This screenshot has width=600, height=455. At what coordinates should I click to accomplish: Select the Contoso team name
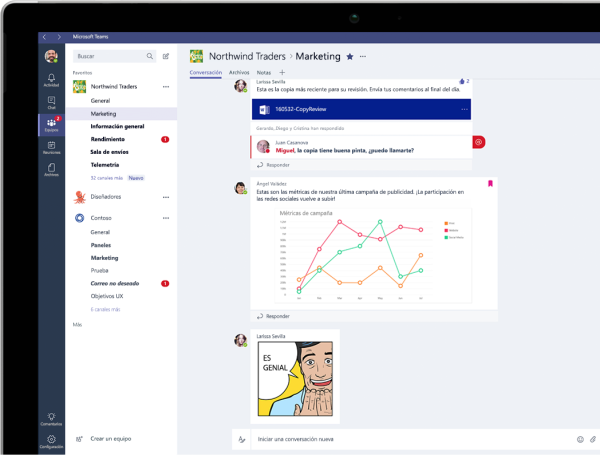(101, 218)
